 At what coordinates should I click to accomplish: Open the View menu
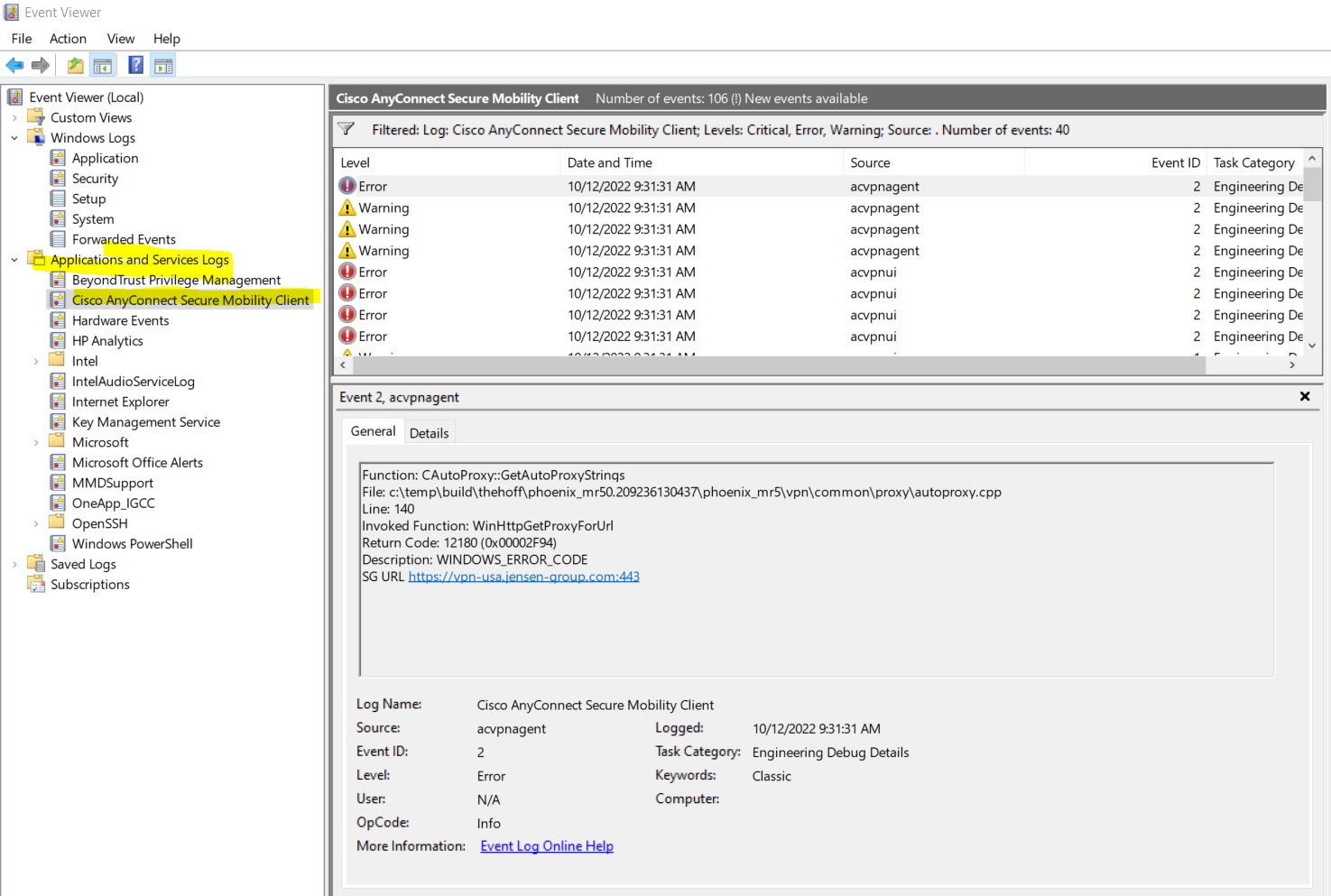121,39
